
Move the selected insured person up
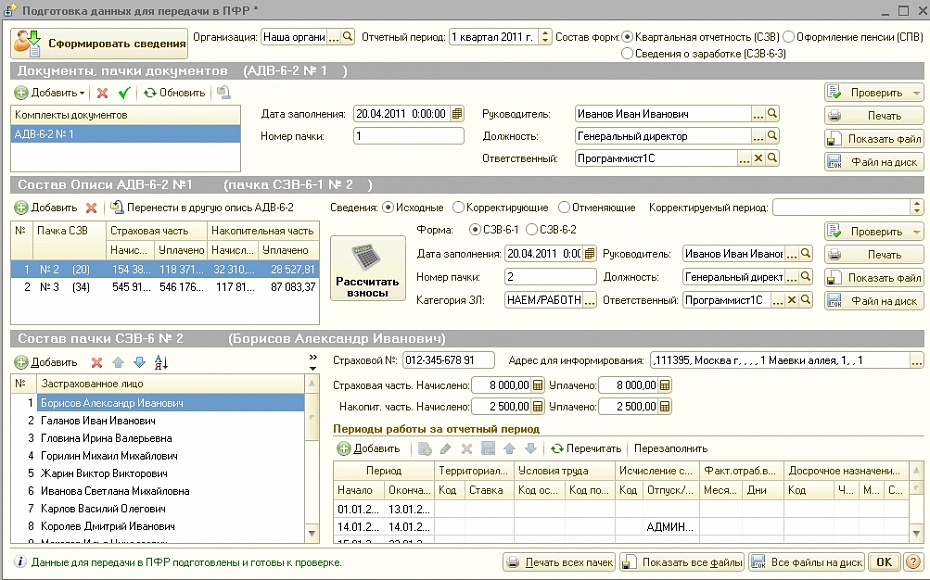pos(118,362)
